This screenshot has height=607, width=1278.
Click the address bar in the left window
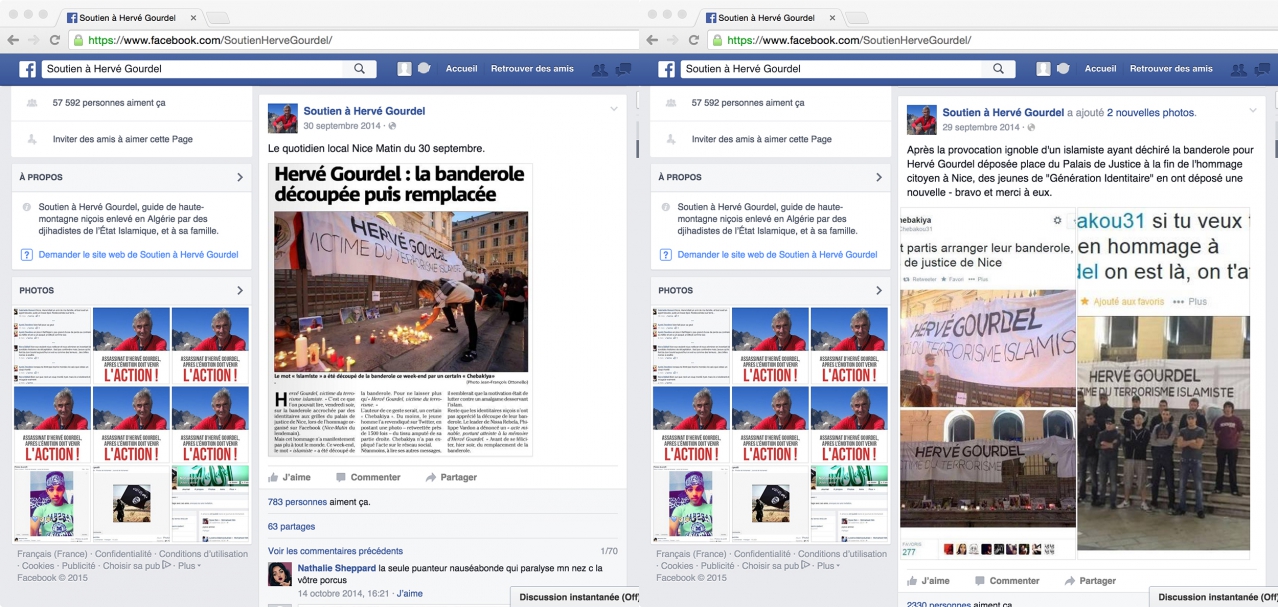(354, 40)
